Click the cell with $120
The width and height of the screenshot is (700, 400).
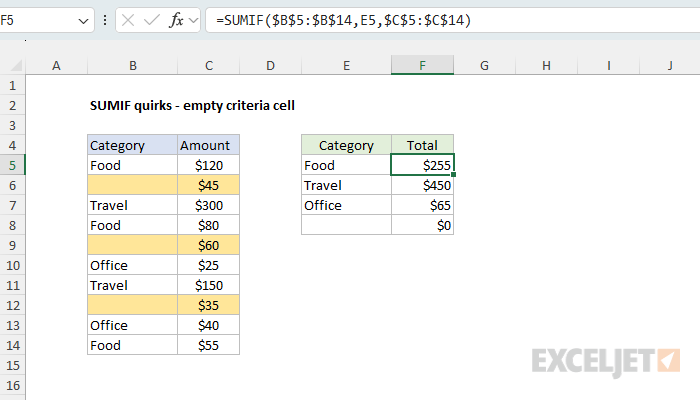[208, 165]
